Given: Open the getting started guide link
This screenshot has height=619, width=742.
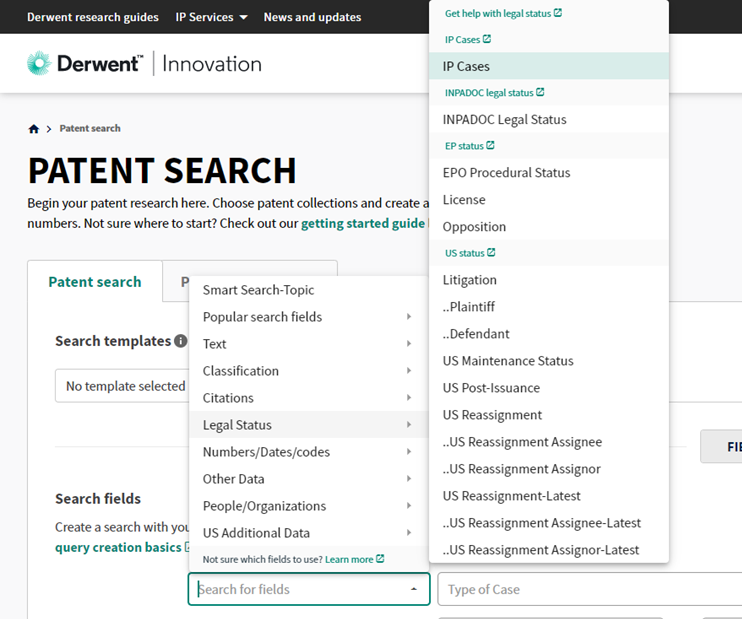Looking at the screenshot, I should click(x=363, y=223).
